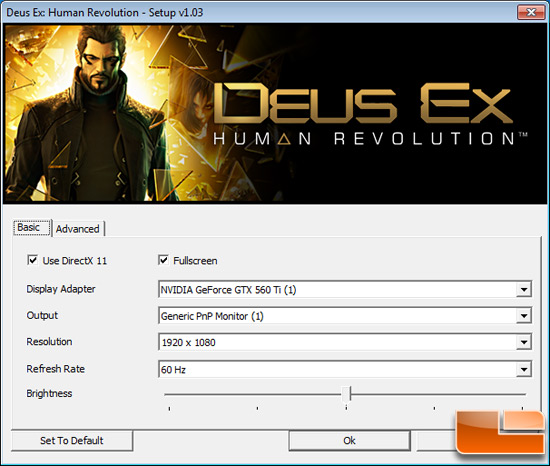Viewport: 550px width, 466px height.
Task: Open the Display Adapter dropdown arrow
Action: pyautogui.click(x=524, y=290)
